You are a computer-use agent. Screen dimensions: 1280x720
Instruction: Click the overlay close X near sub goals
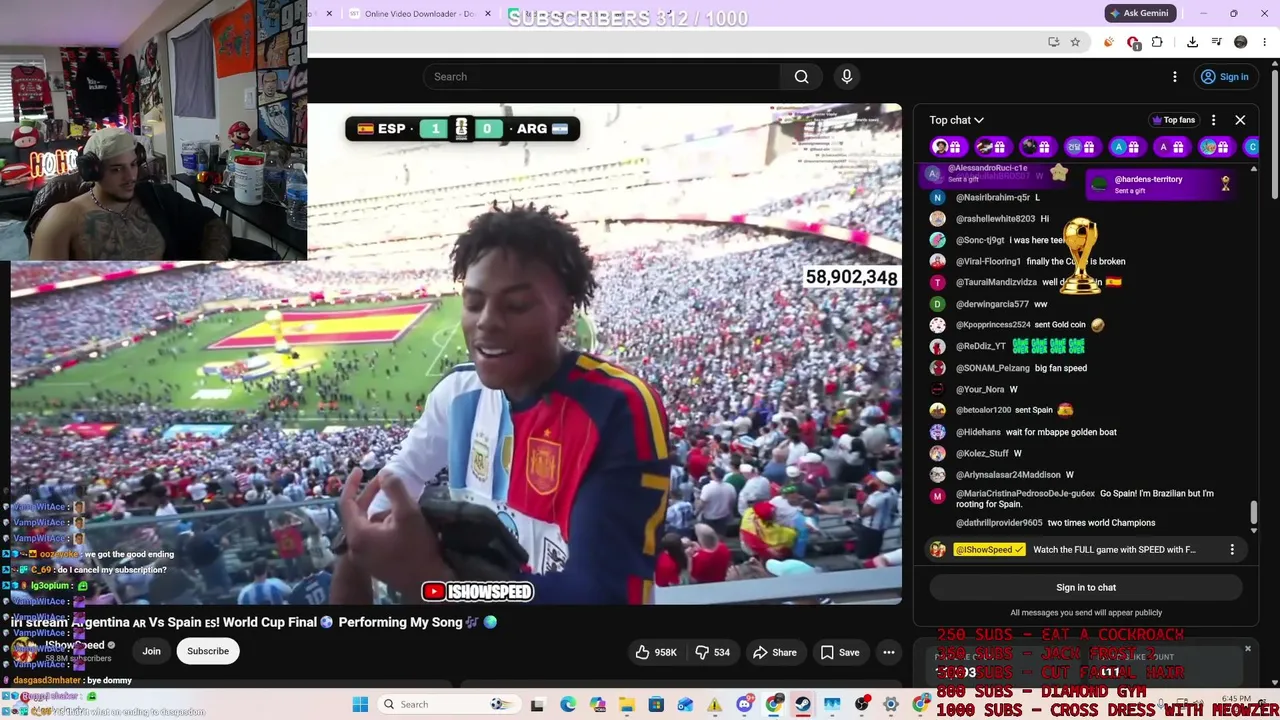[x=1247, y=649]
